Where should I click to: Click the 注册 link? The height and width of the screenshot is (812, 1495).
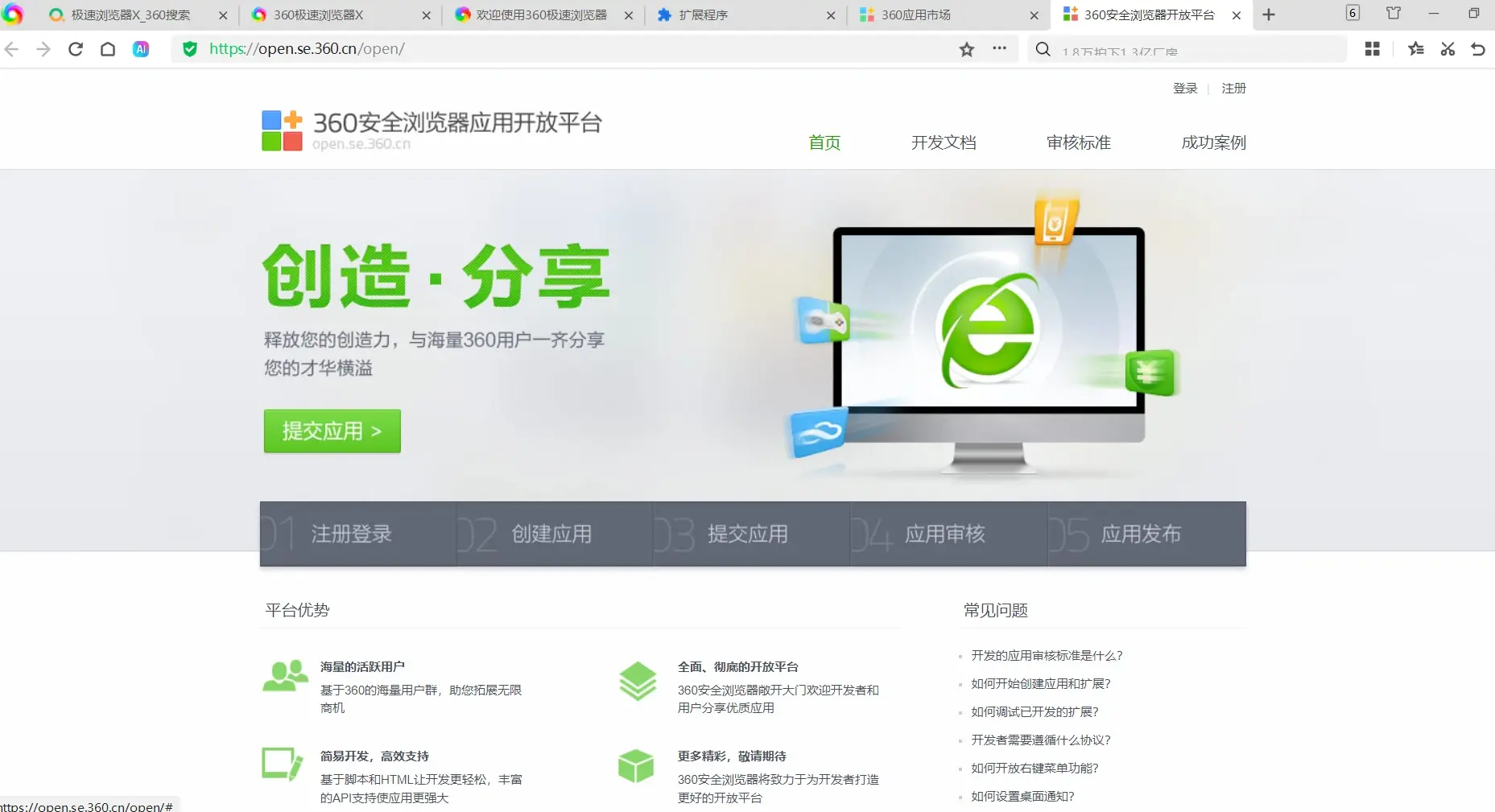pos(1233,89)
